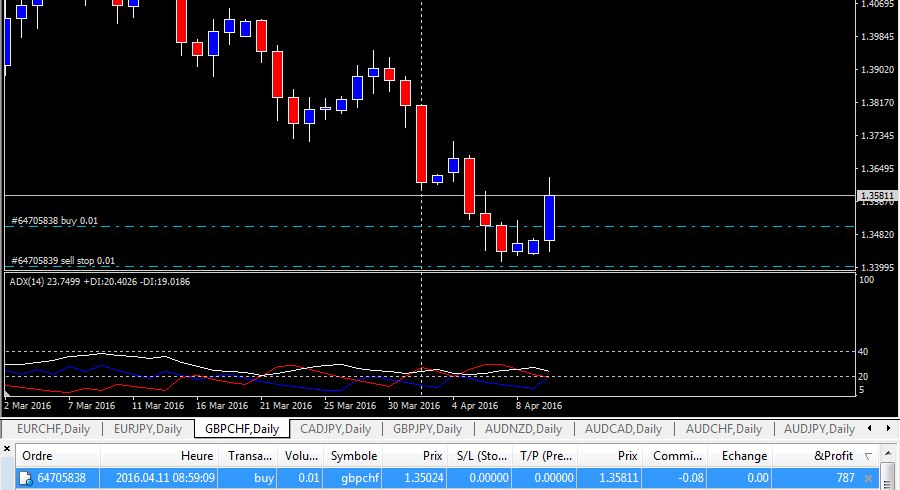Image resolution: width=900 pixels, height=490 pixels.
Task: Select the #64705839 sell stop order line
Action: click(63, 261)
